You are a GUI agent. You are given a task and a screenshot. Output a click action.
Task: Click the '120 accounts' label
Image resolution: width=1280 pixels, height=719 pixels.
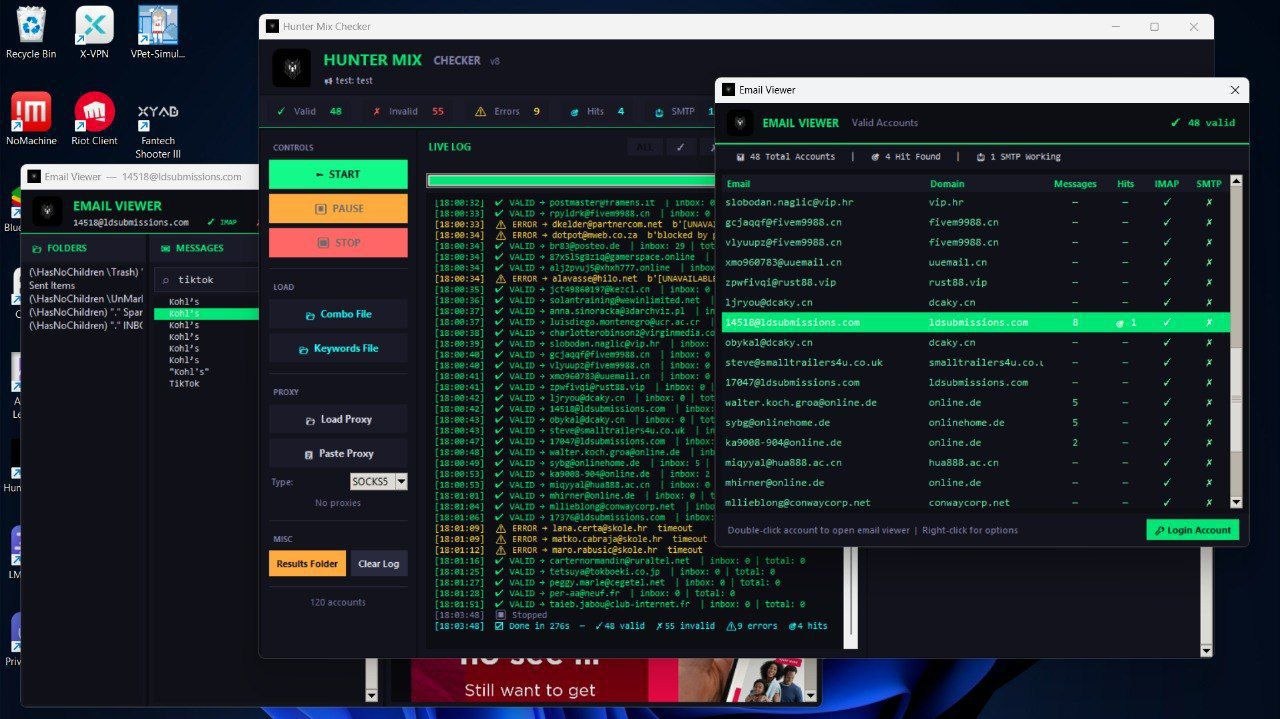pyautogui.click(x=338, y=602)
